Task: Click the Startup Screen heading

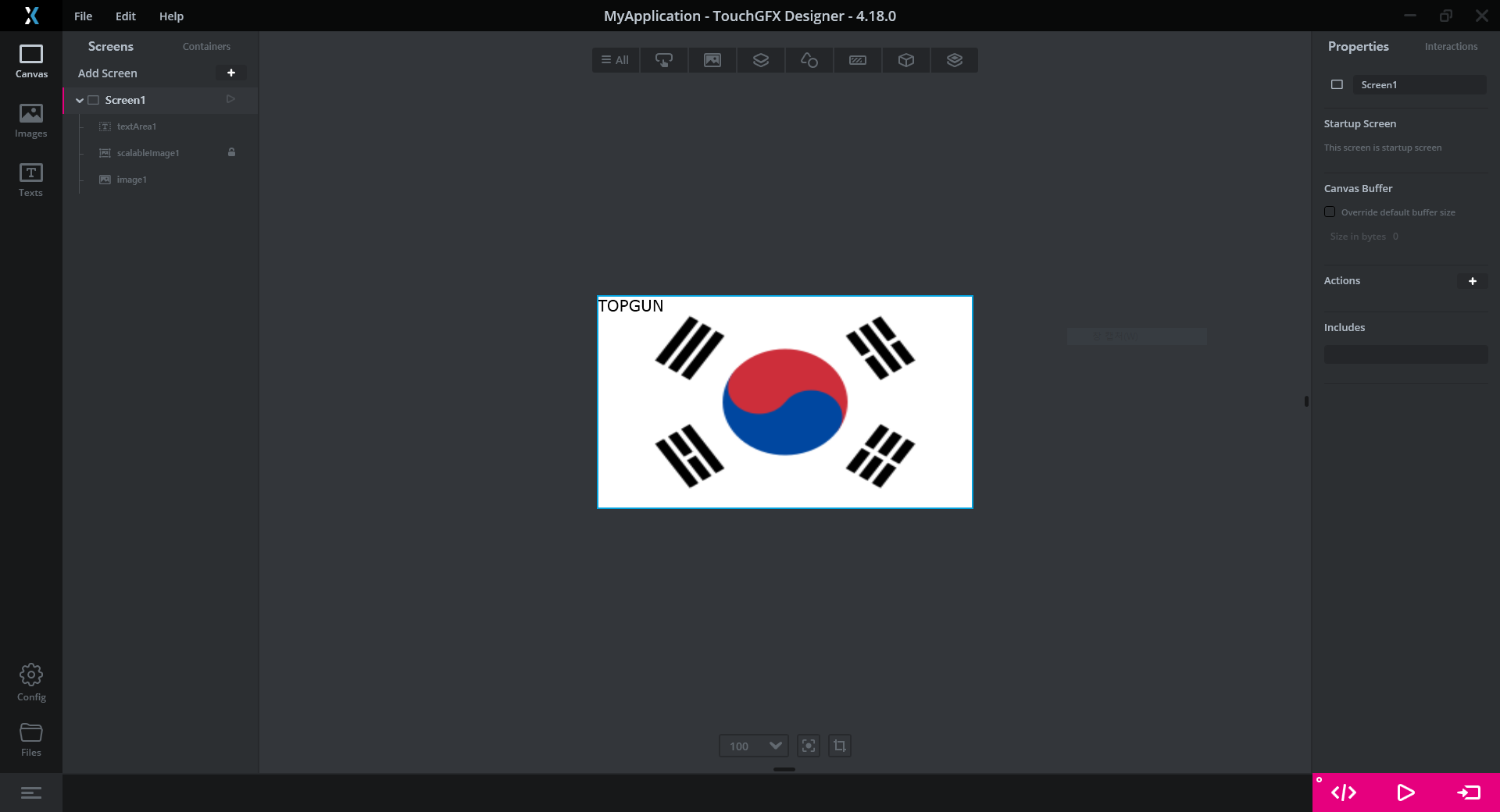Action: (x=1359, y=123)
